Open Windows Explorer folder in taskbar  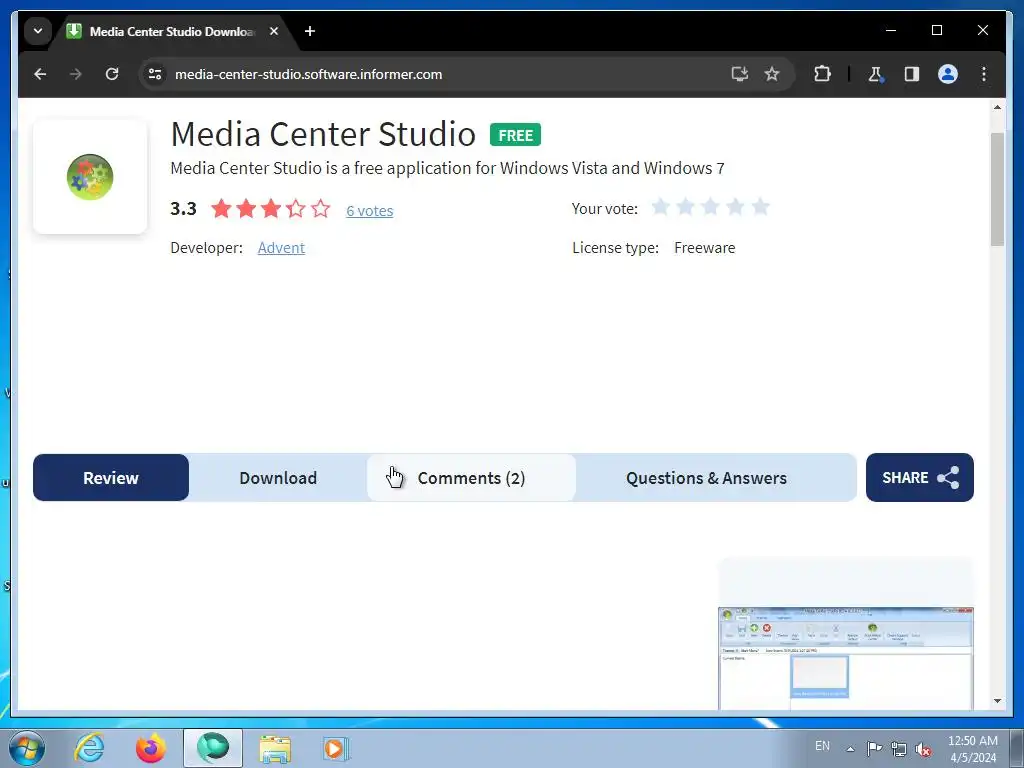coord(275,749)
